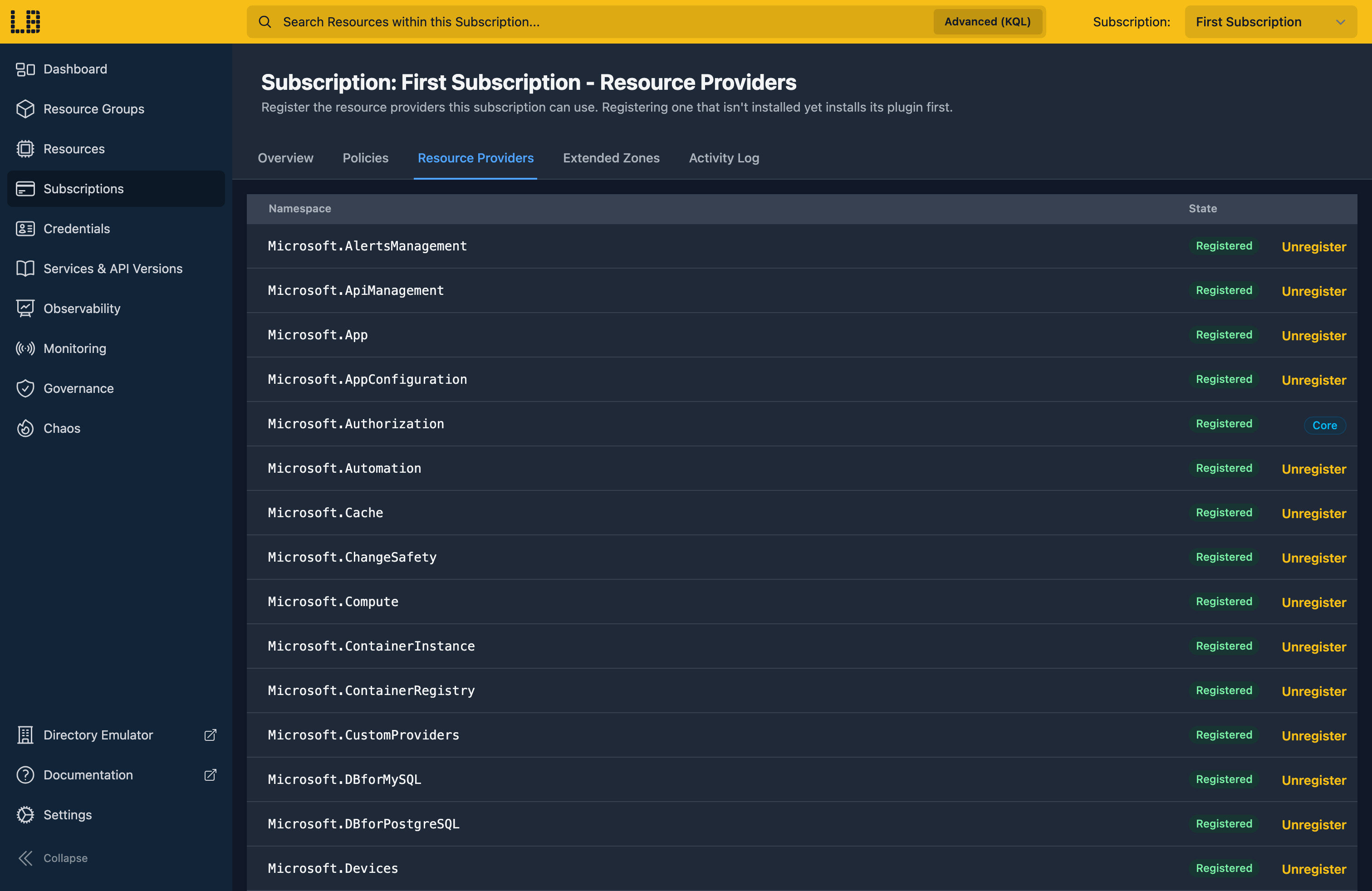
Task: Unregister Microsoft.DBforMySQL provider
Action: point(1314,780)
